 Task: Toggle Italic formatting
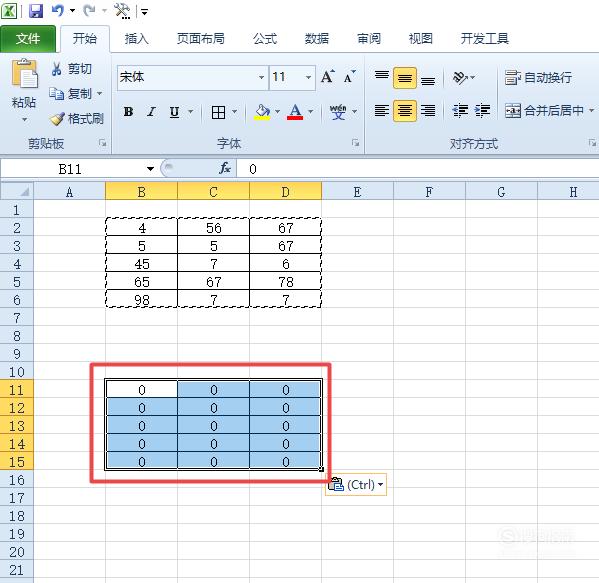click(151, 112)
